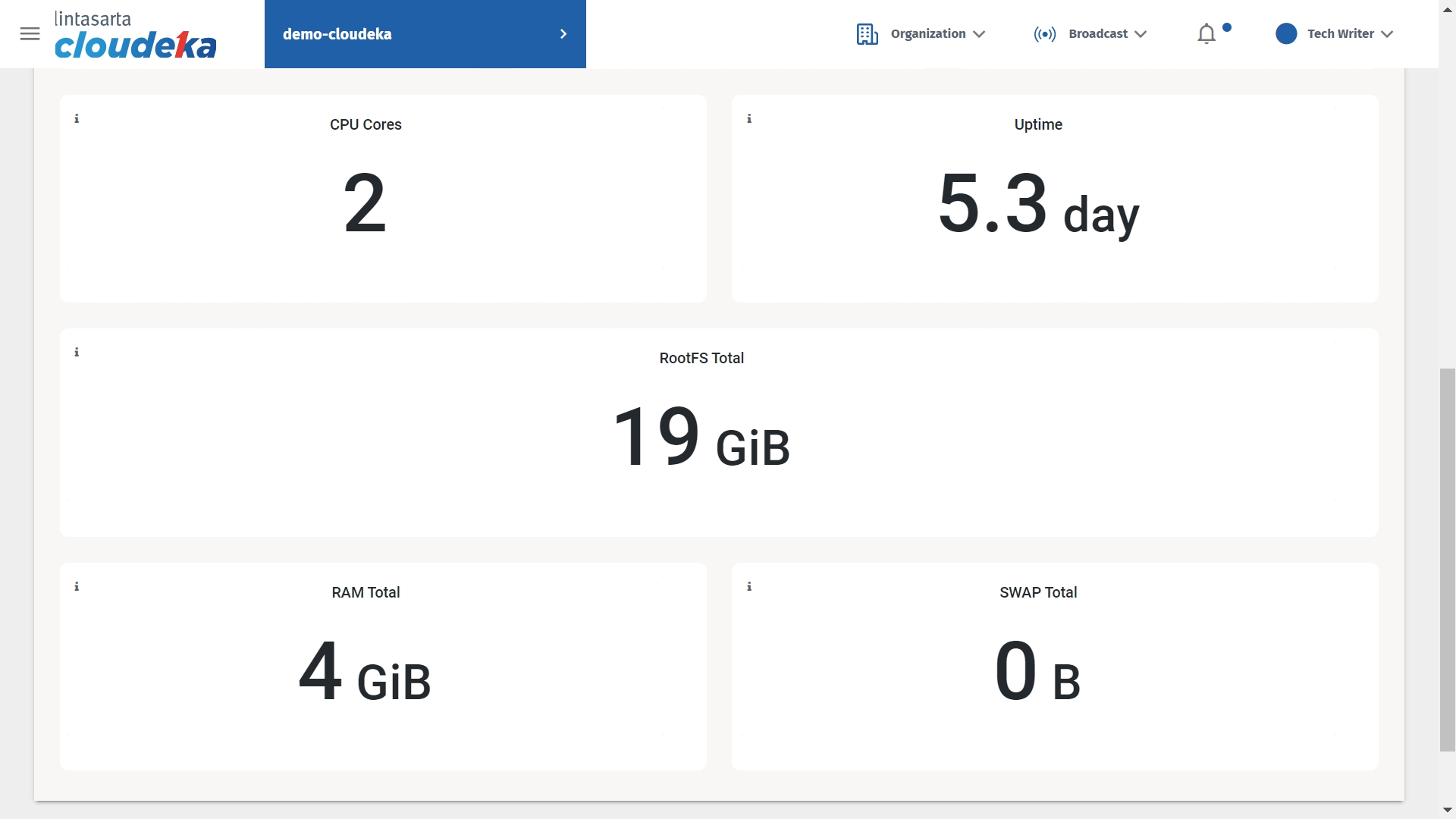1456x819 pixels.
Task: Open the notifications bell
Action: (x=1206, y=34)
